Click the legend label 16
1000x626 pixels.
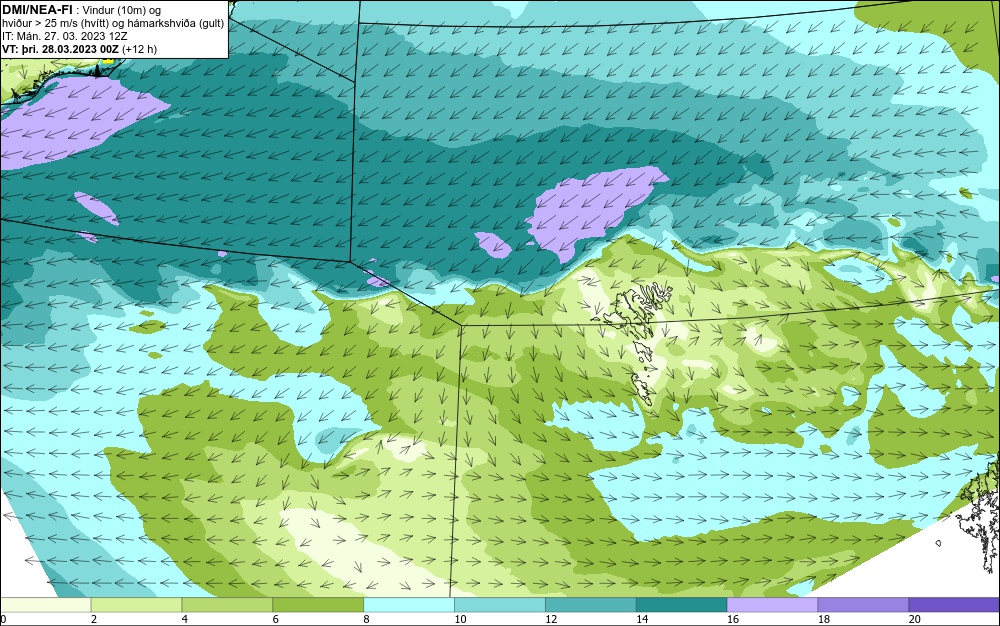pyautogui.click(x=733, y=619)
